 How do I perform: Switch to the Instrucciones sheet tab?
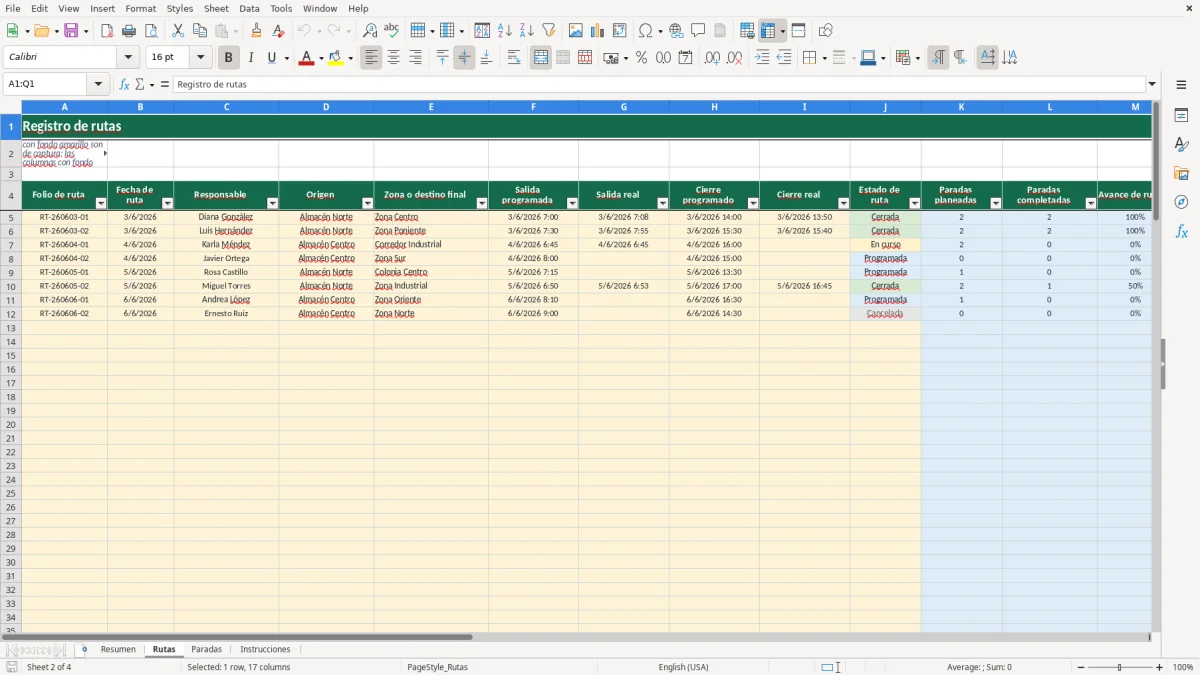click(x=265, y=649)
